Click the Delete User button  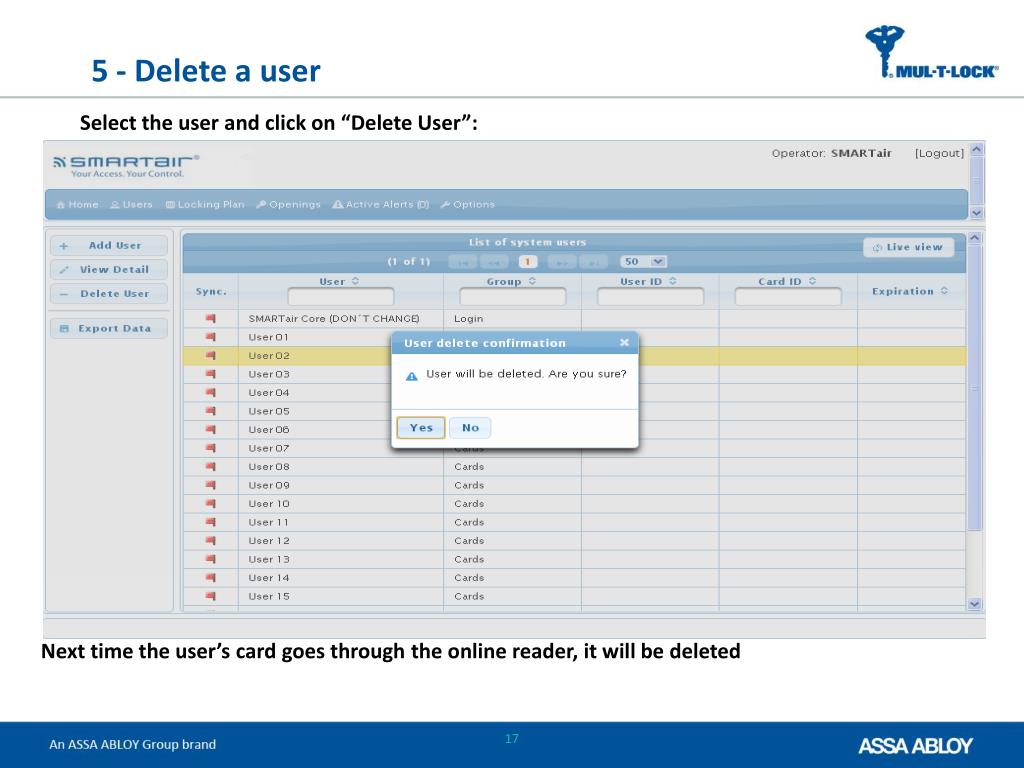tap(108, 294)
